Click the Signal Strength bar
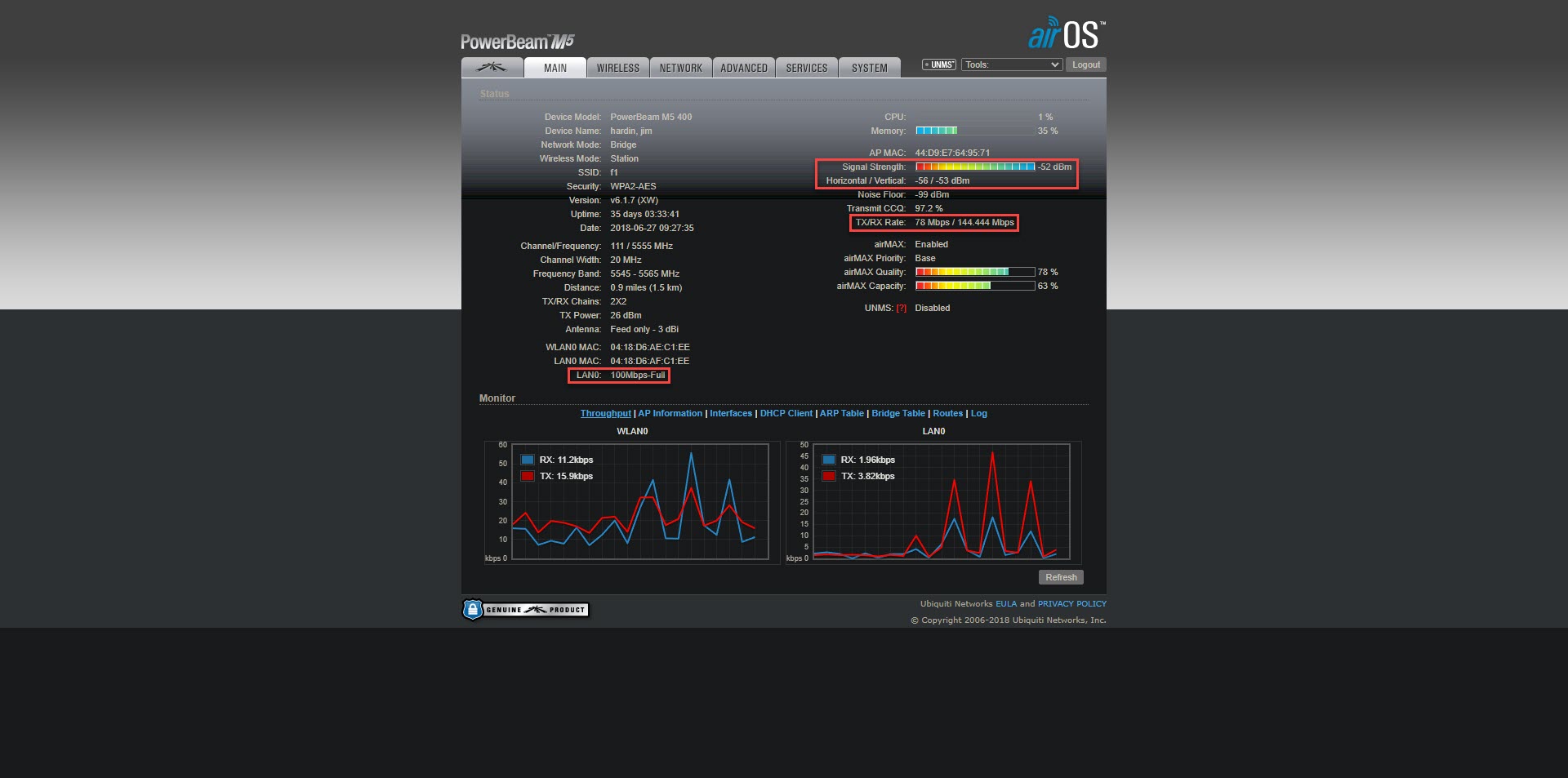The height and width of the screenshot is (778, 1568). pos(974,167)
